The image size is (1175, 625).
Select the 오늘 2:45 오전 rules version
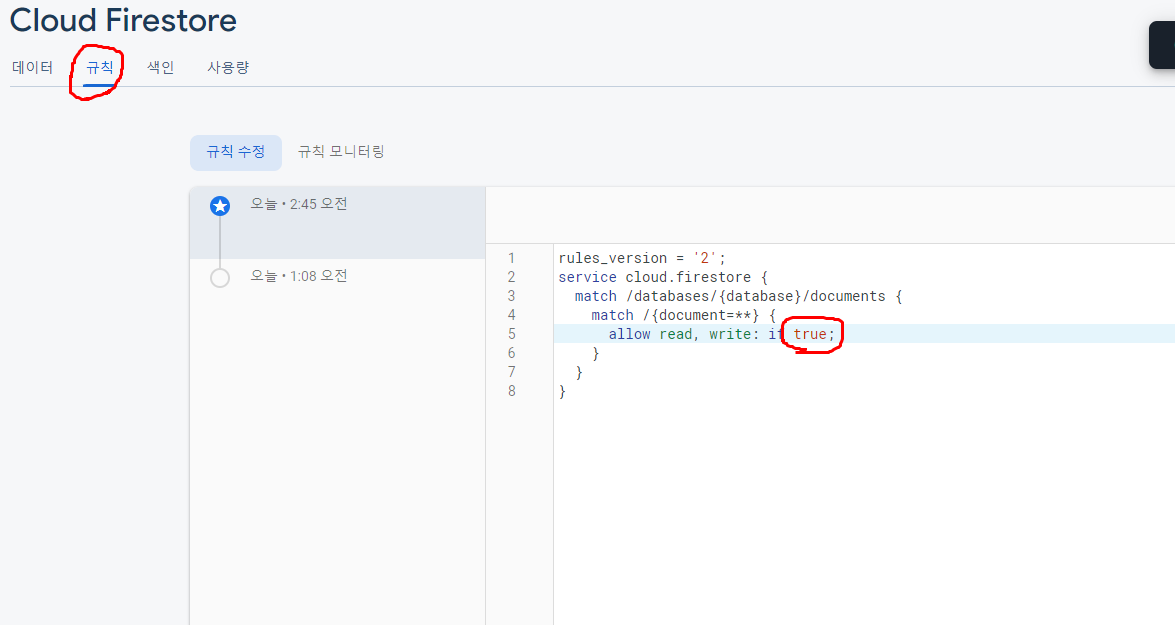tap(337, 223)
